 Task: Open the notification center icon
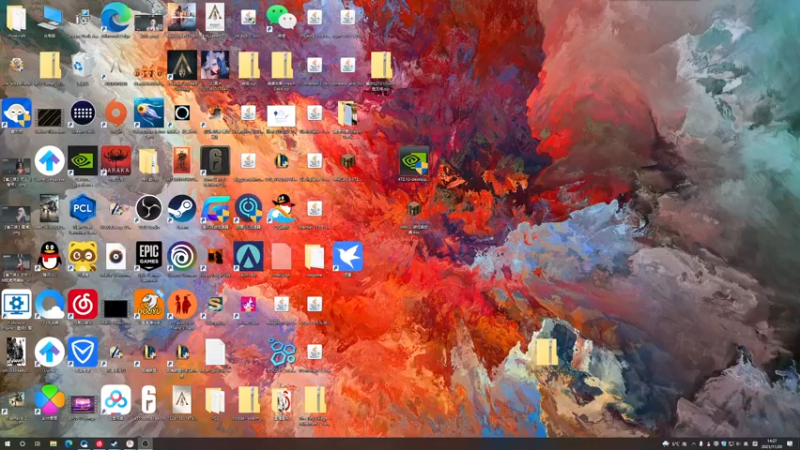[x=790, y=444]
